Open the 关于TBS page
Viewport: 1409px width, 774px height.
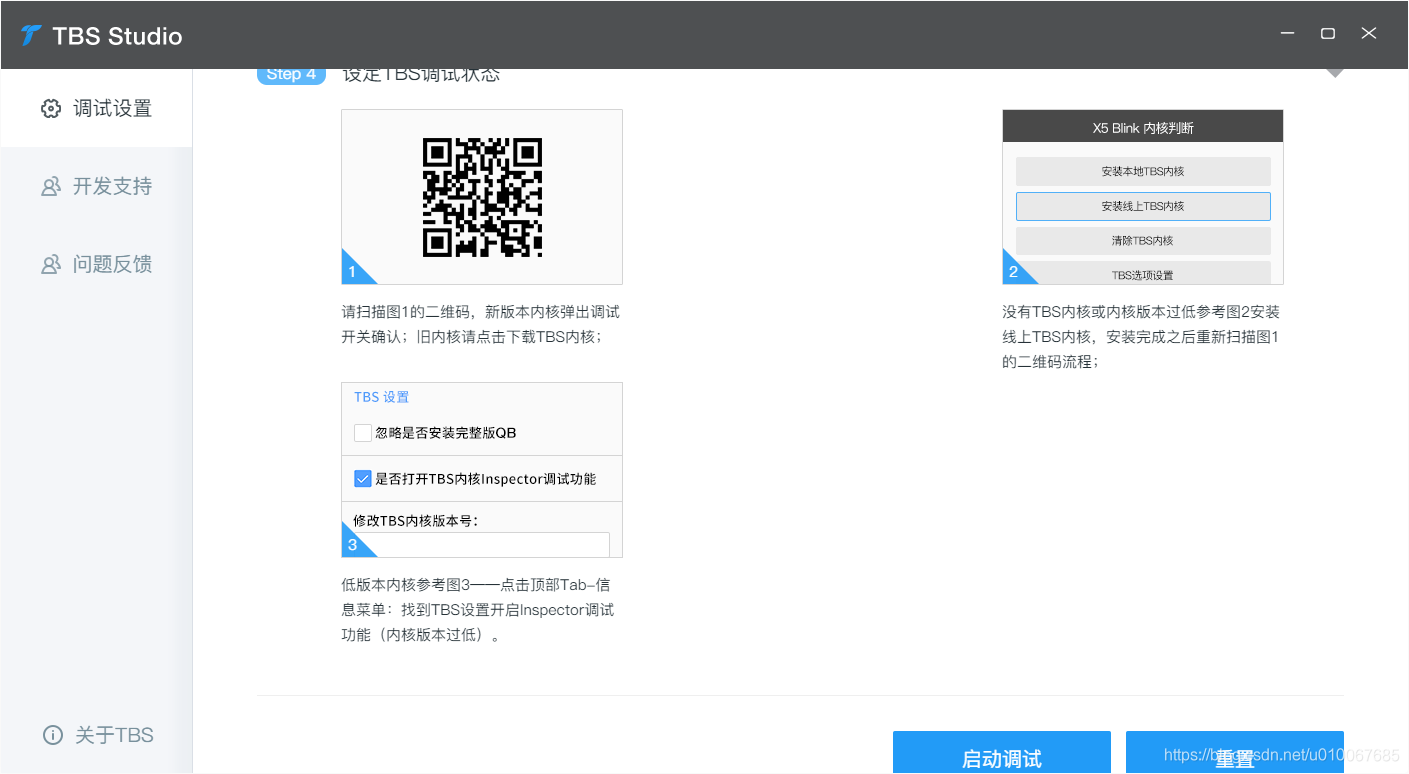point(96,735)
